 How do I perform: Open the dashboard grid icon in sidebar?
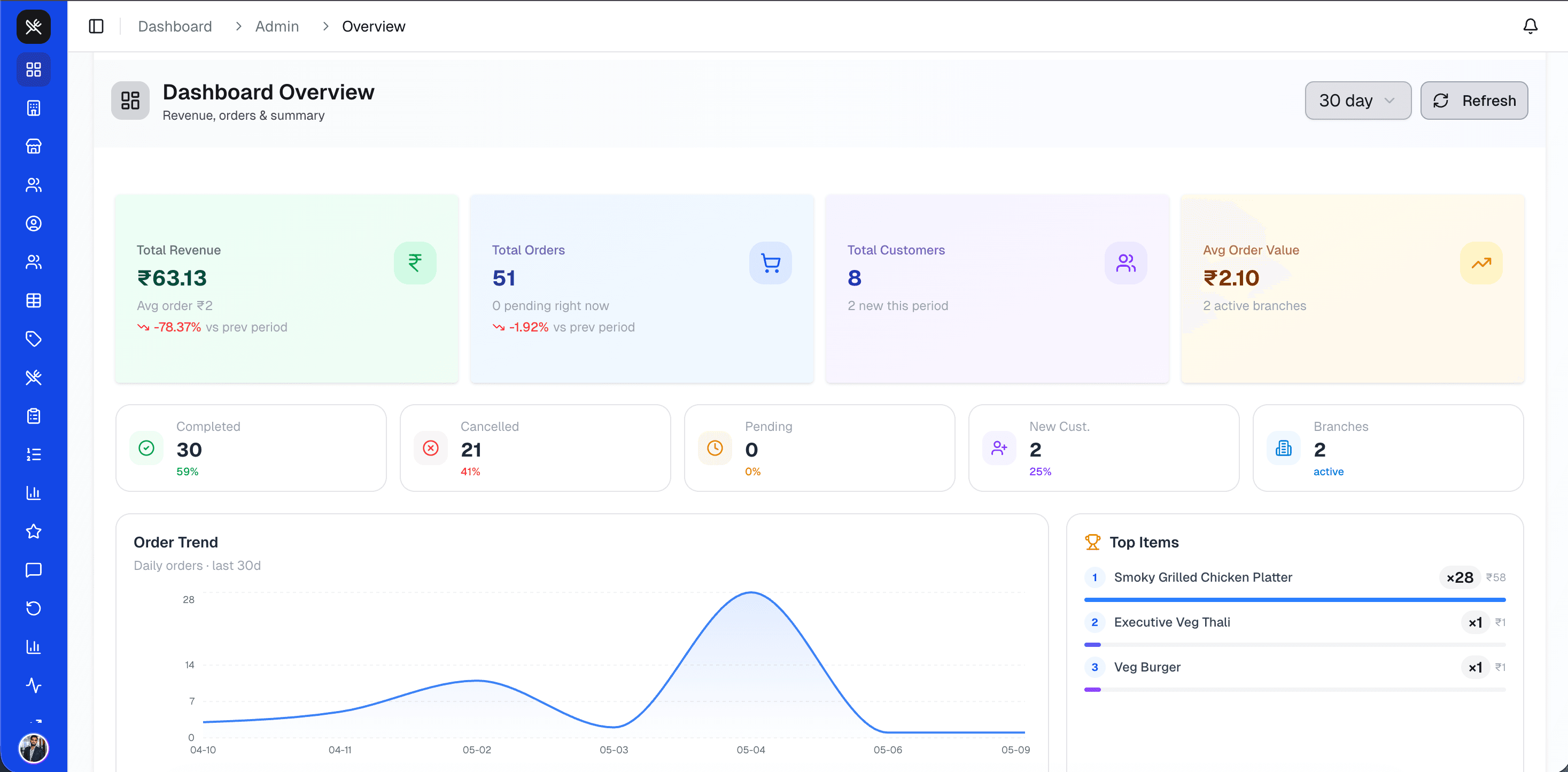click(34, 70)
